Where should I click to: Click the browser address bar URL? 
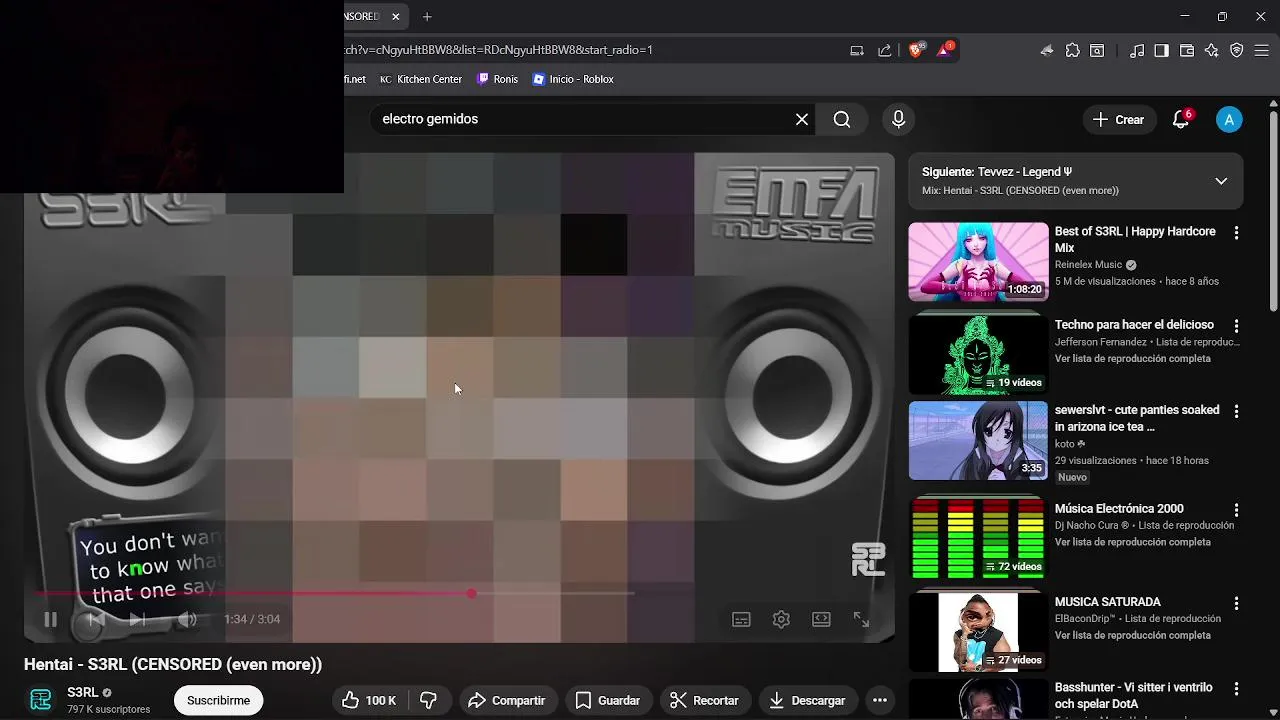pyautogui.click(x=500, y=49)
